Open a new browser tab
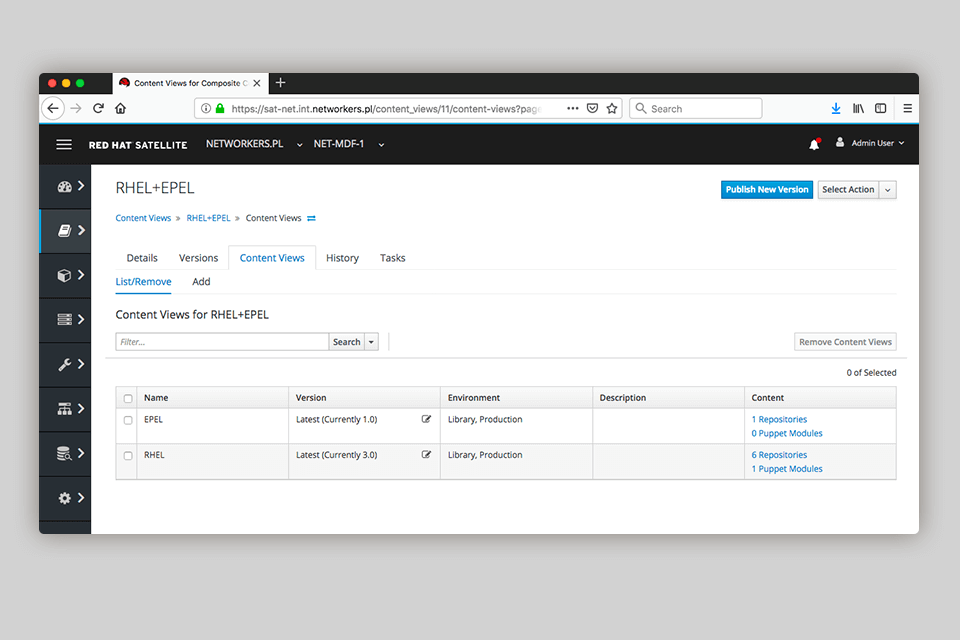960x640 pixels. click(x=280, y=83)
